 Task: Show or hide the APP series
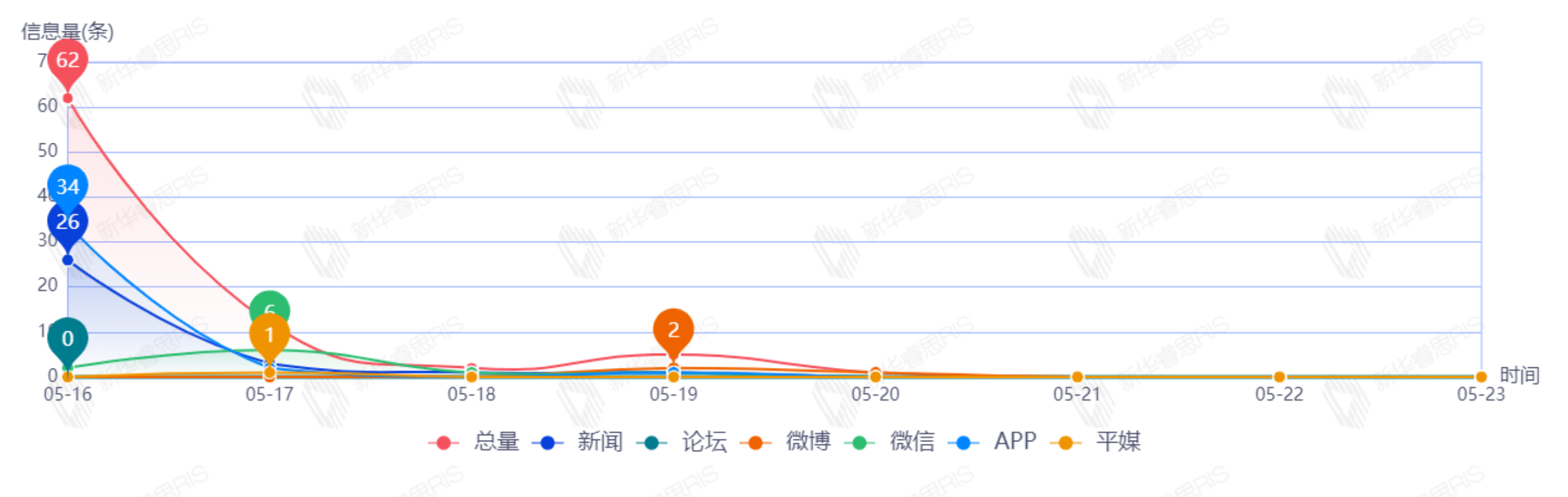coord(993,442)
